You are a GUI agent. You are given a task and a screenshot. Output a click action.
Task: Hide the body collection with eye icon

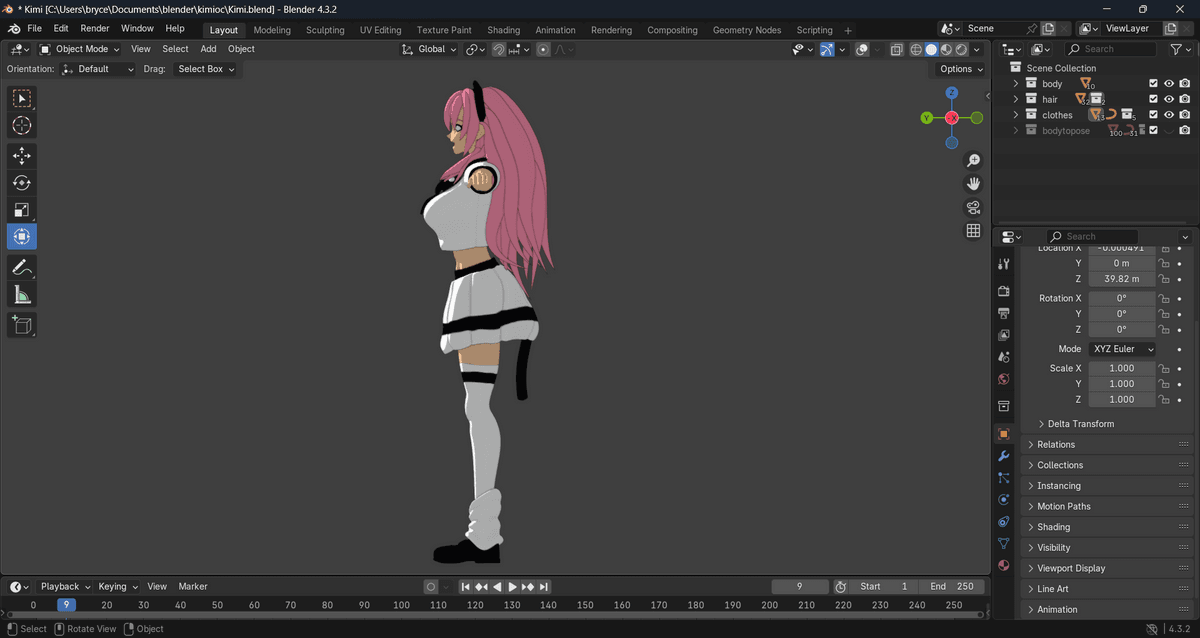pyautogui.click(x=1169, y=84)
